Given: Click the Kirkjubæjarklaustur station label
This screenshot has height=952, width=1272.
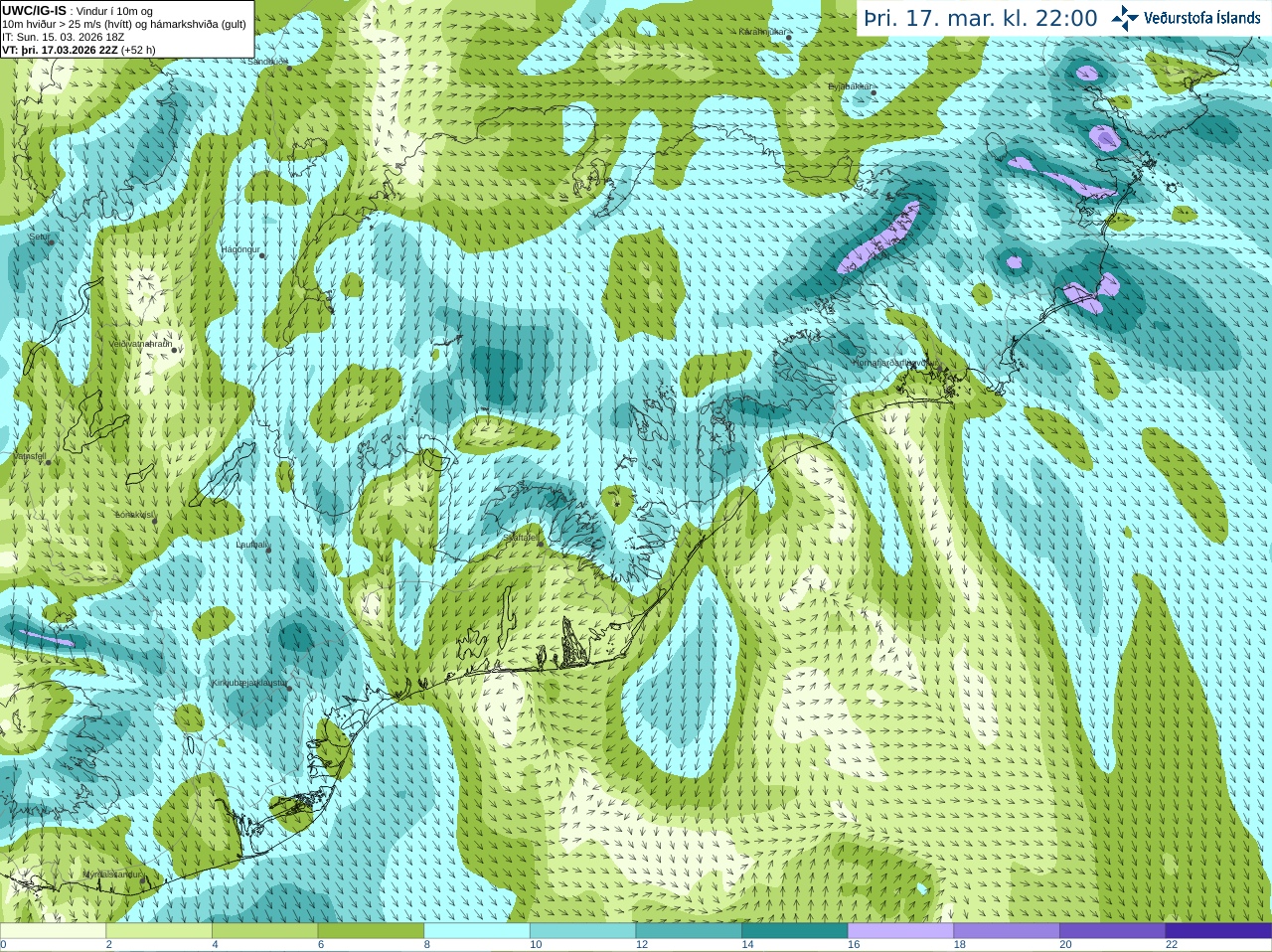Looking at the screenshot, I should 249,684.
